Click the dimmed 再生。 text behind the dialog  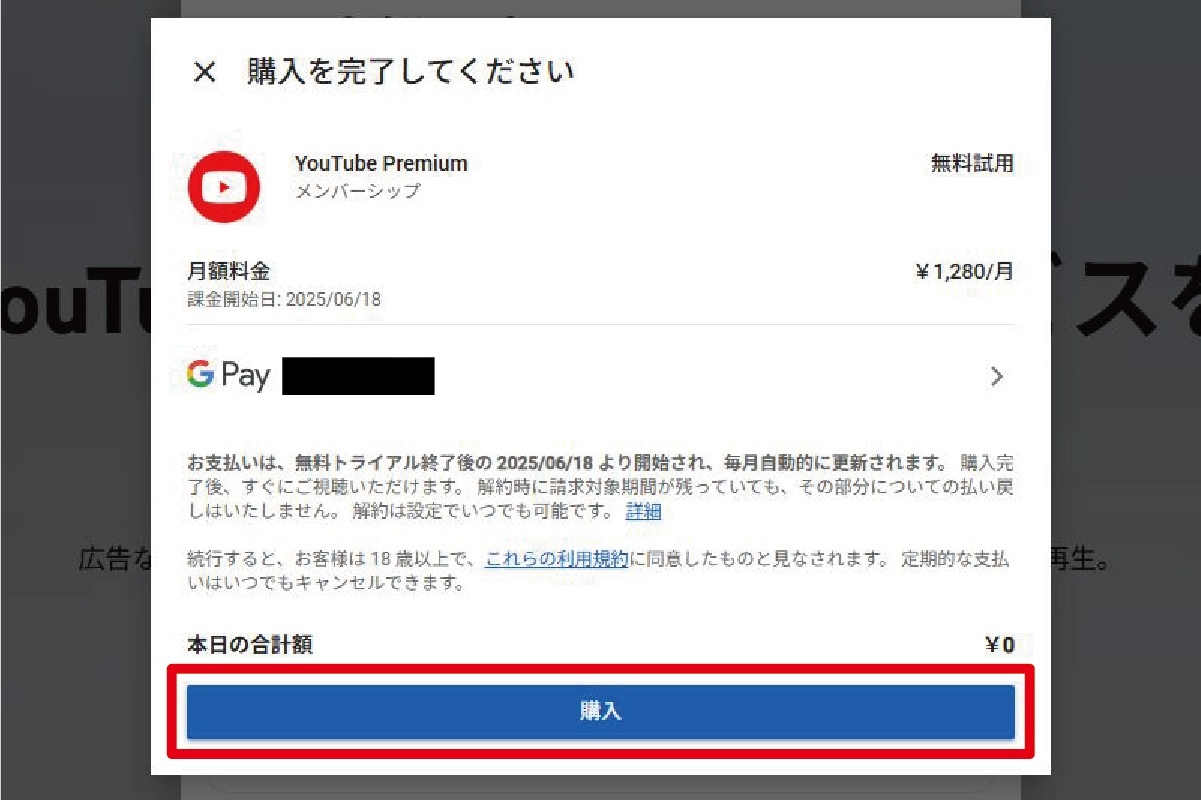1084,559
